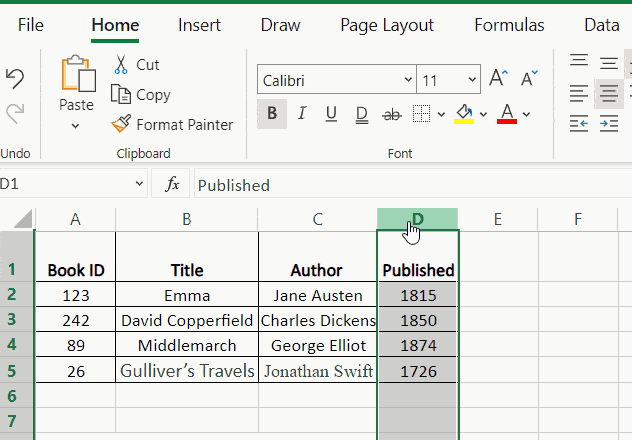Open the File tab
The height and width of the screenshot is (440, 632).
pos(31,25)
